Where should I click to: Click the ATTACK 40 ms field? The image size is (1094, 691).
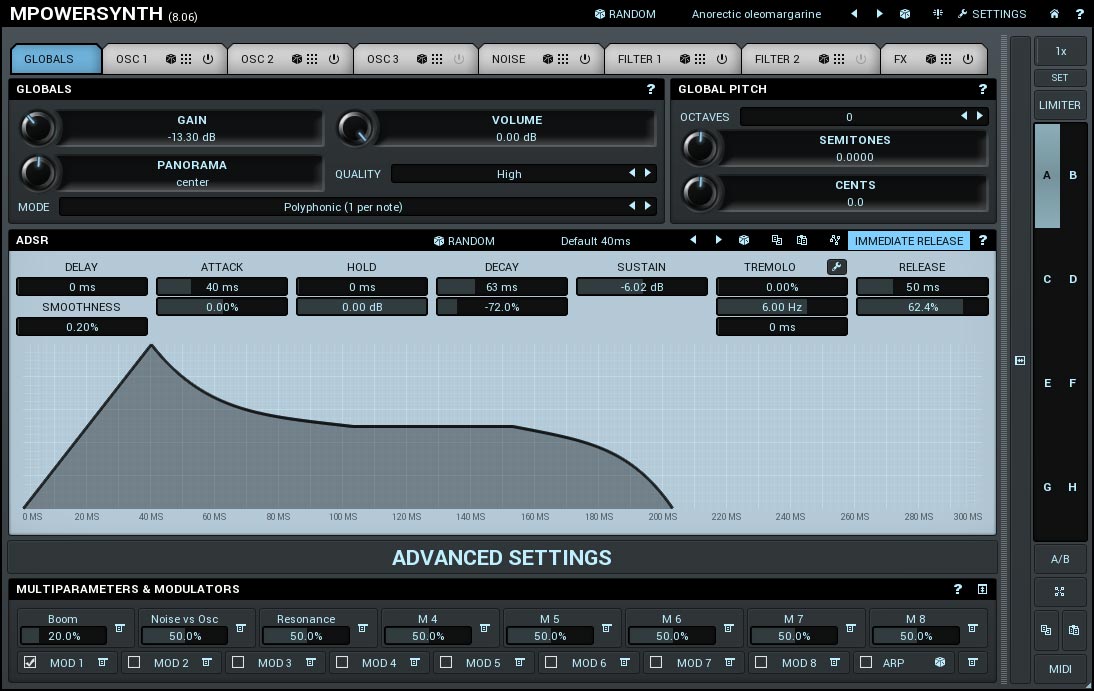click(222, 287)
